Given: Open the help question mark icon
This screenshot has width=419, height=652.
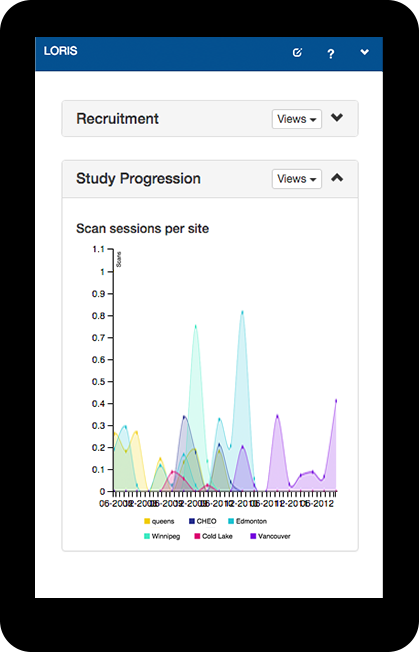Looking at the screenshot, I should pyautogui.click(x=330, y=54).
